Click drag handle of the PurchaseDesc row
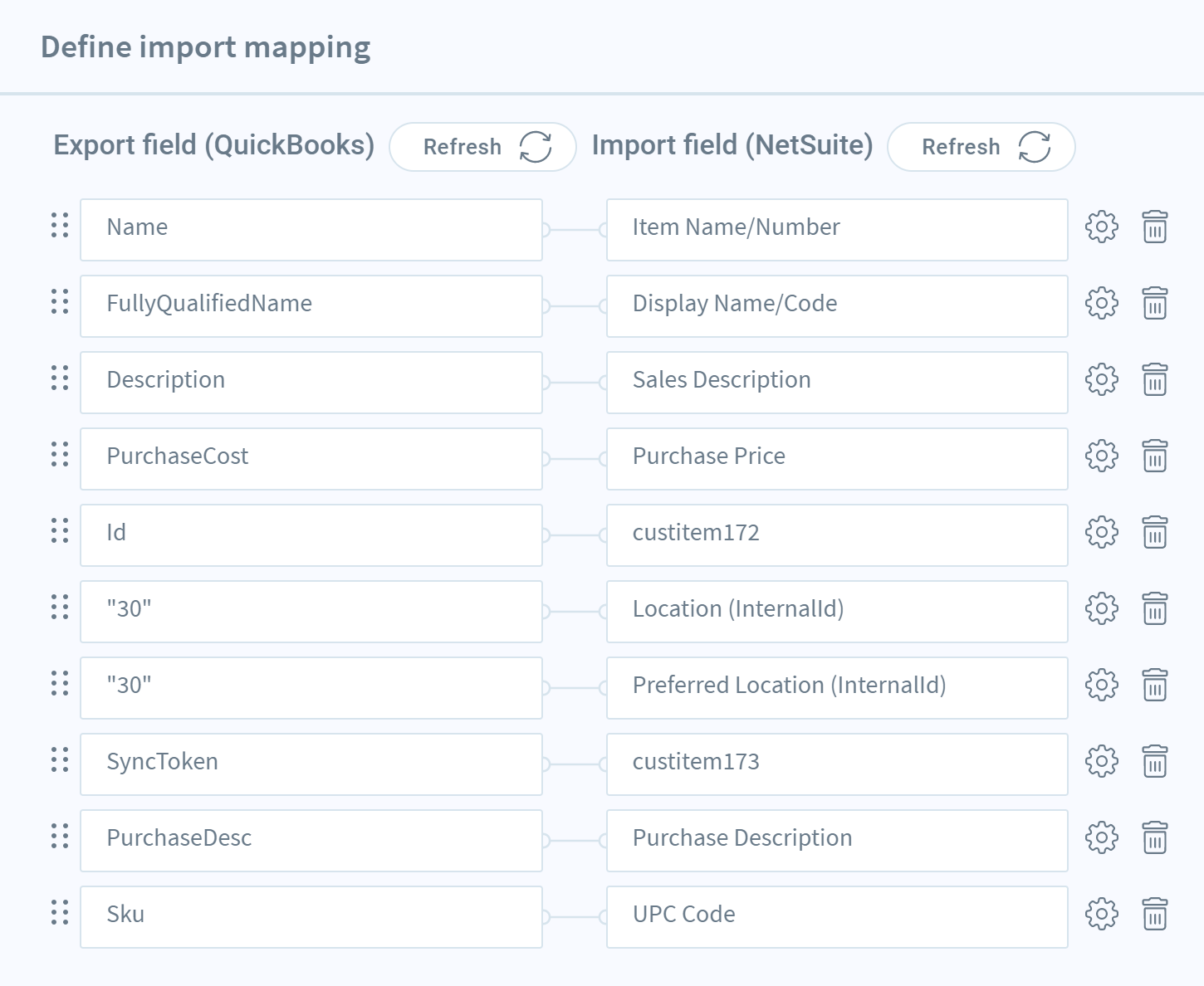This screenshot has width=1204, height=986. tap(60, 836)
